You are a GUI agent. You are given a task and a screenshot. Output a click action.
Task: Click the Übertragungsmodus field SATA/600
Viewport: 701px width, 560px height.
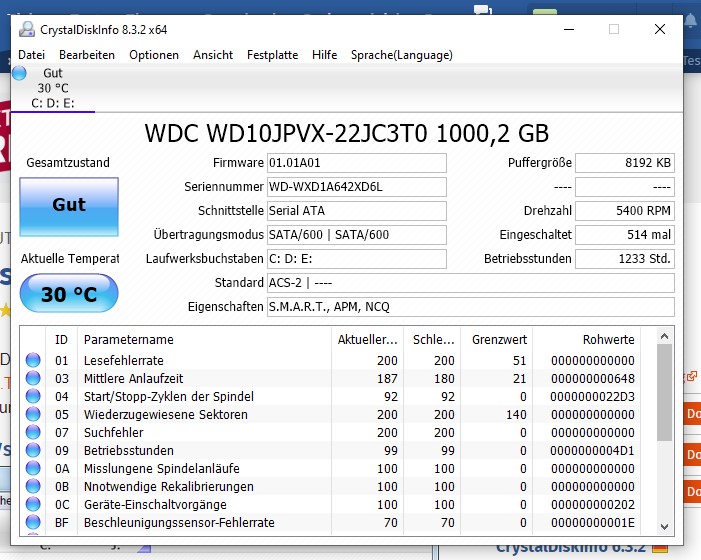tap(357, 235)
